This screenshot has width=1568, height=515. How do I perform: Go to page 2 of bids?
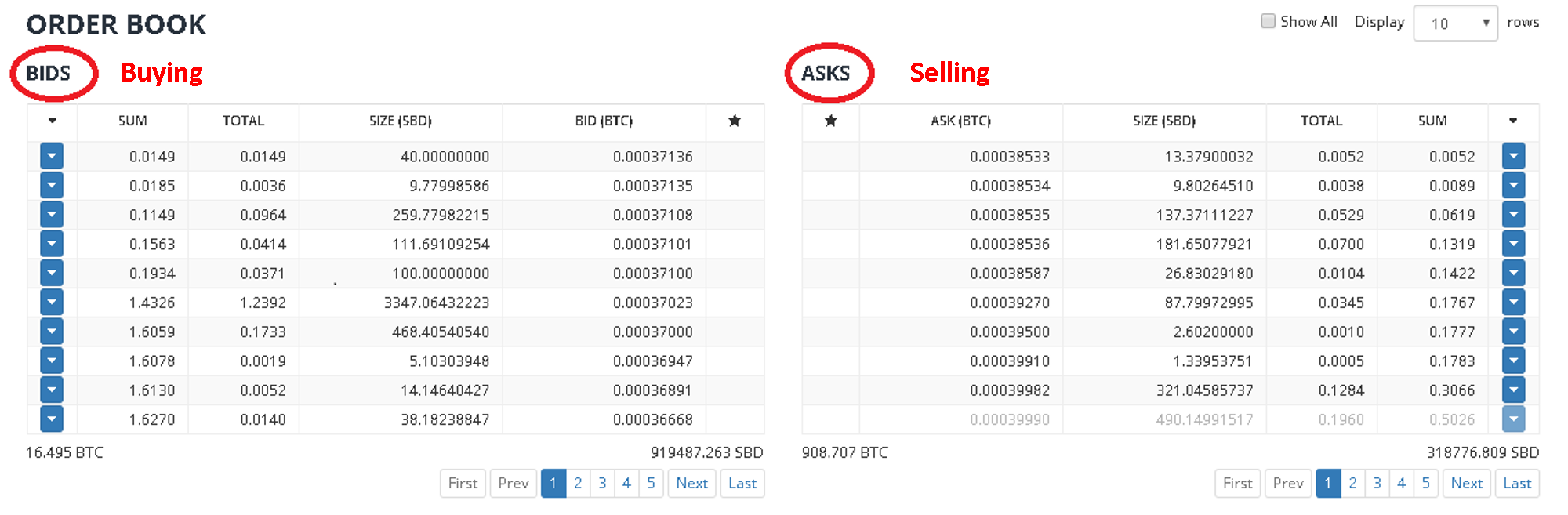tap(578, 483)
